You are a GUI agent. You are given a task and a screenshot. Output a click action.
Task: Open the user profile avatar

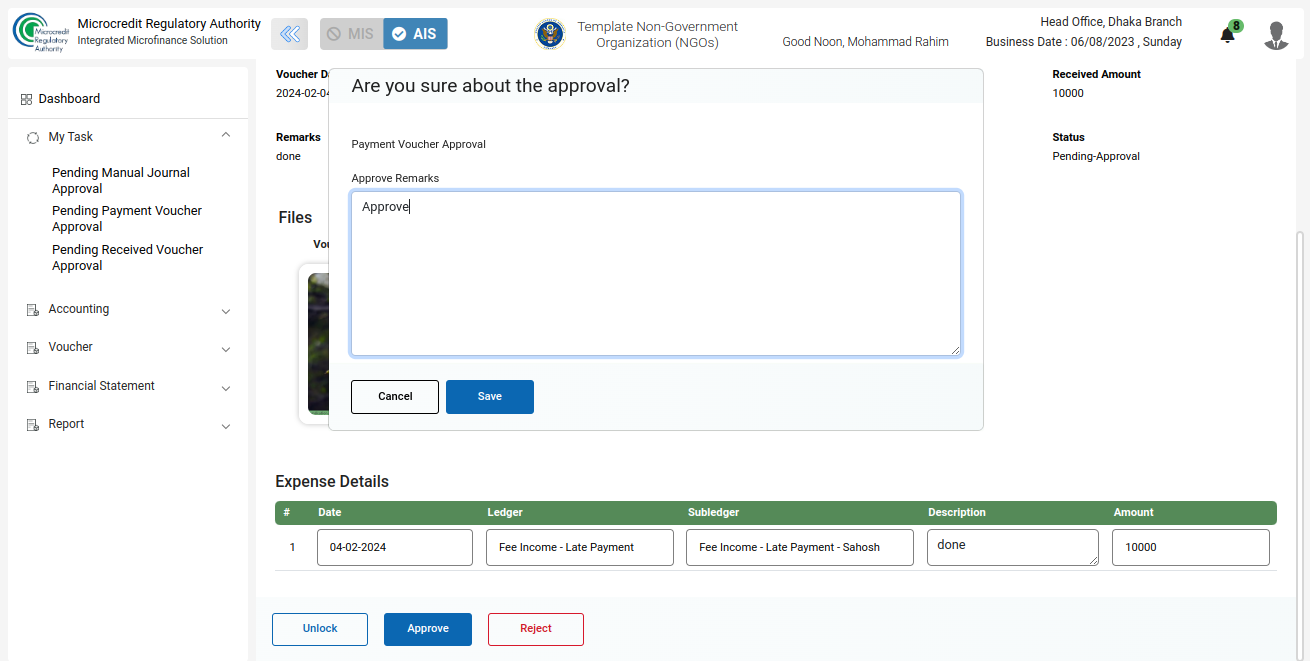[x=1276, y=35]
